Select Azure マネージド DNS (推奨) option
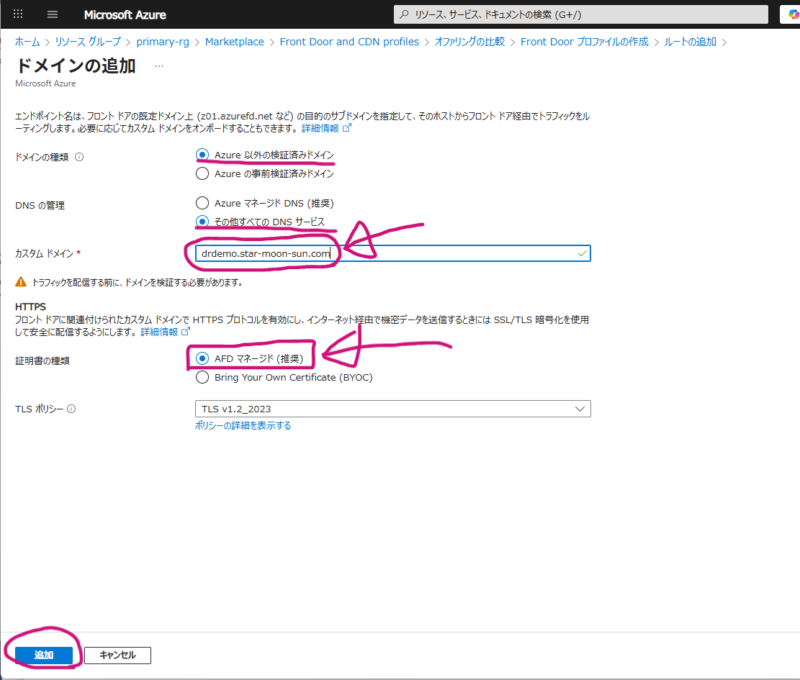This screenshot has height=680, width=800. point(203,203)
